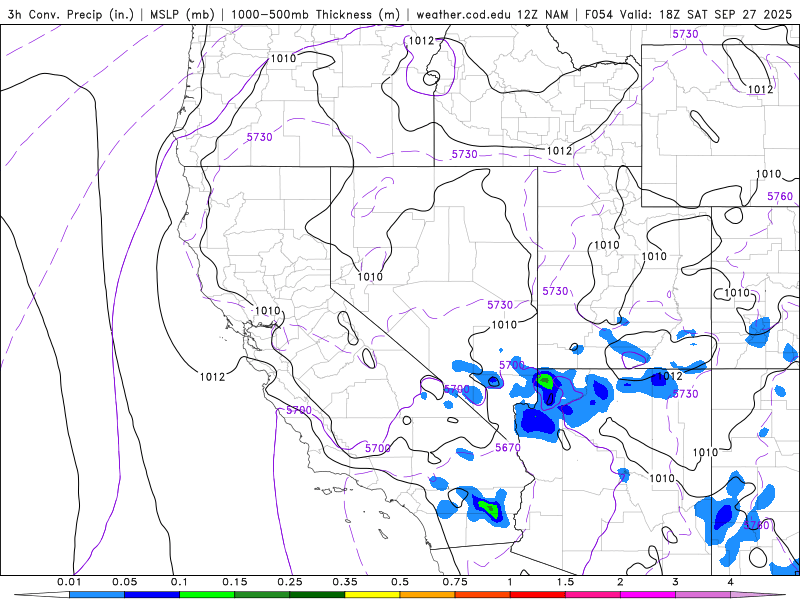Click the magenta 2–3 legend swatch
The width and height of the screenshot is (800, 600).
tap(647, 594)
